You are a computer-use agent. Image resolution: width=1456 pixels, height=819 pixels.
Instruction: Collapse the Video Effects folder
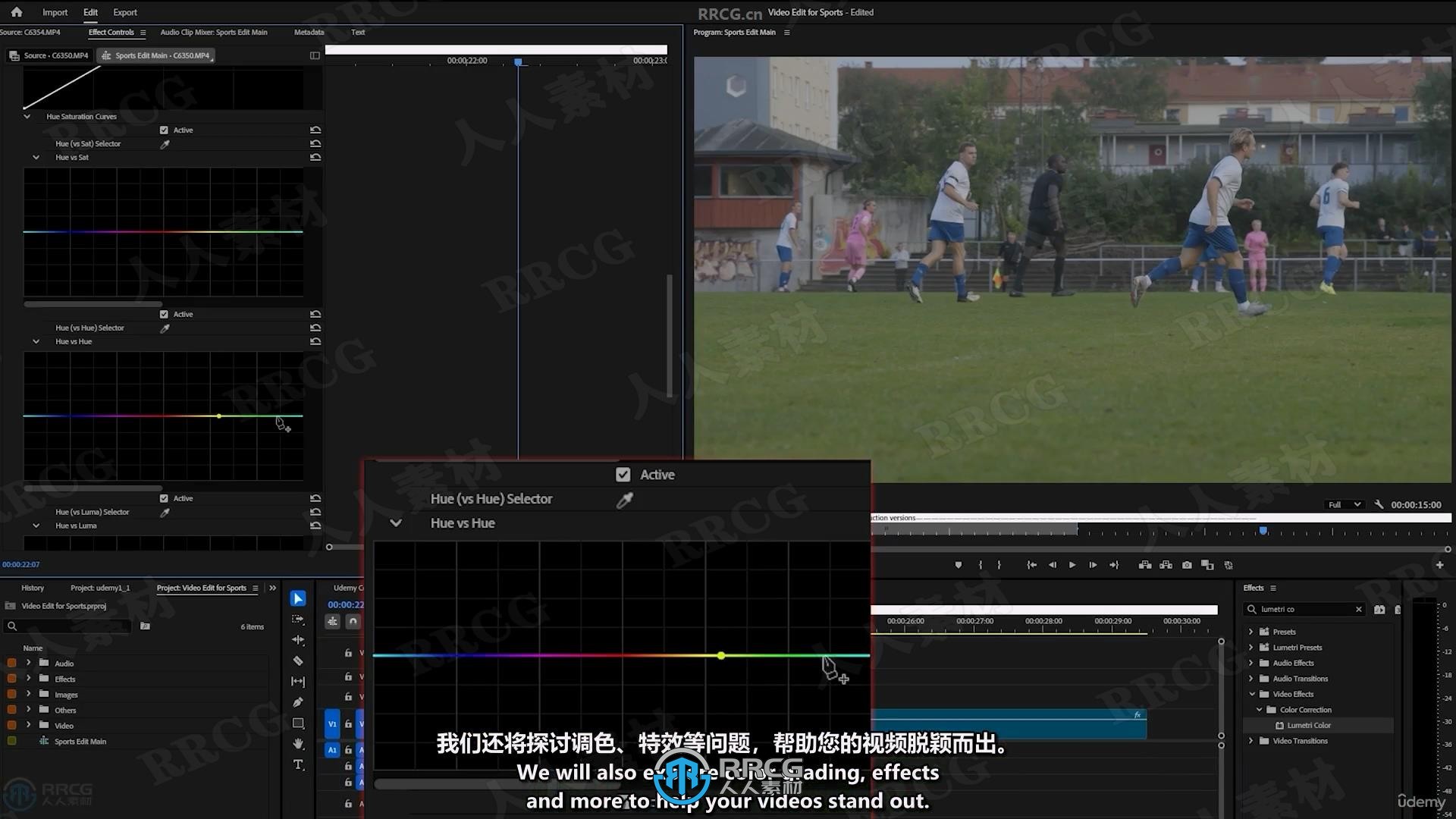pos(1251,695)
